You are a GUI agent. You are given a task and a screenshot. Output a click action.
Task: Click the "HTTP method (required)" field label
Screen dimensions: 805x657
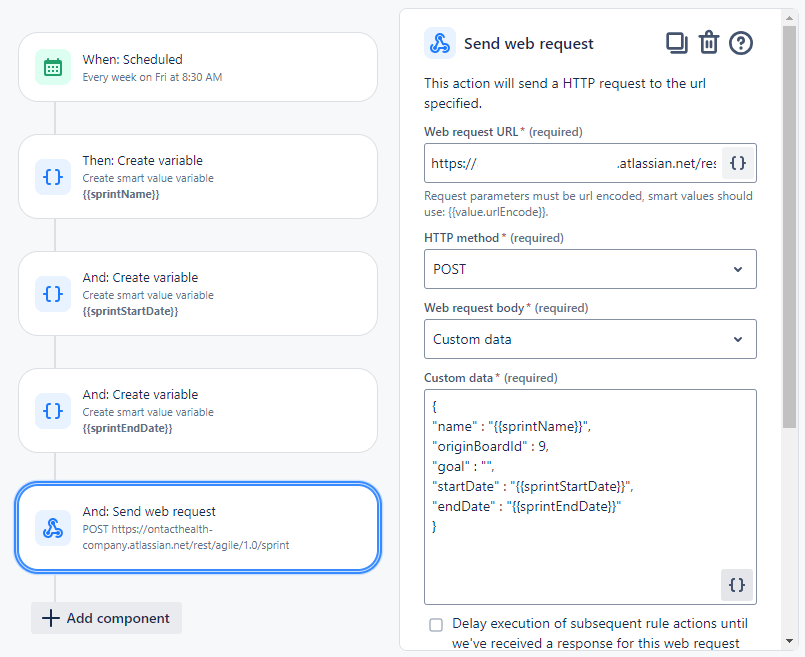coord(494,238)
